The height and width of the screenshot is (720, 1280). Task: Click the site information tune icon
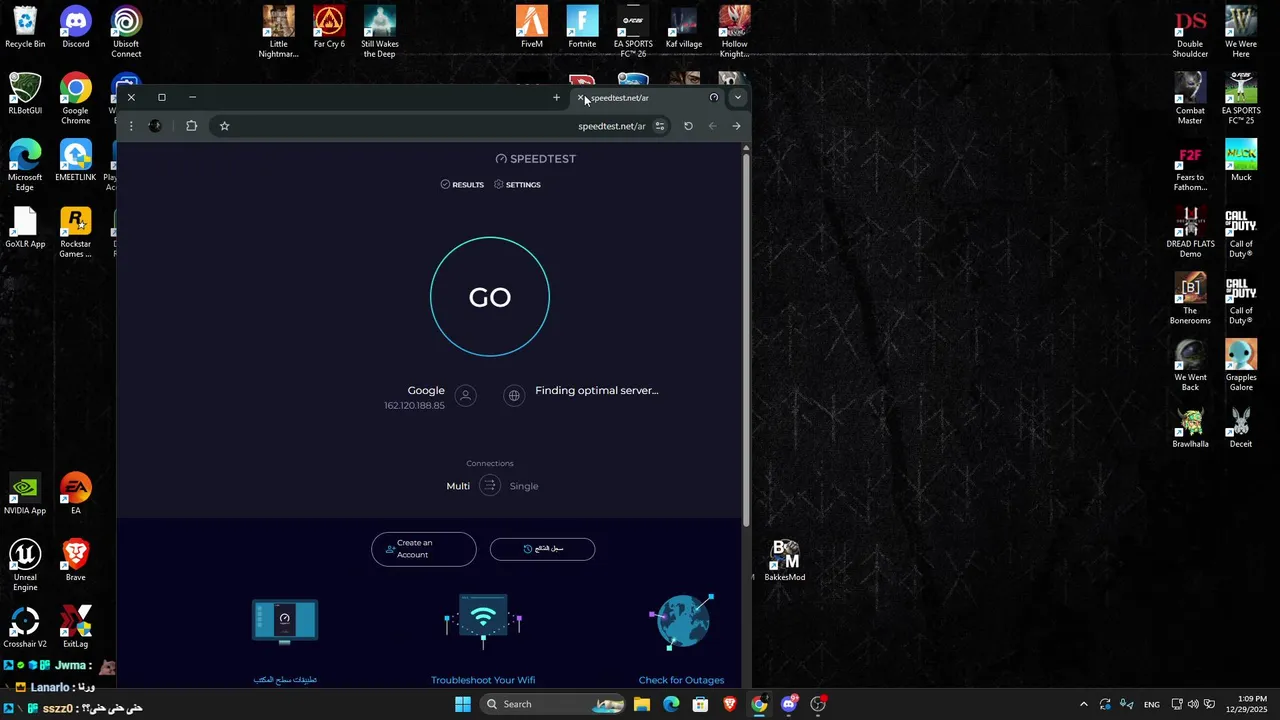pyautogui.click(x=660, y=126)
